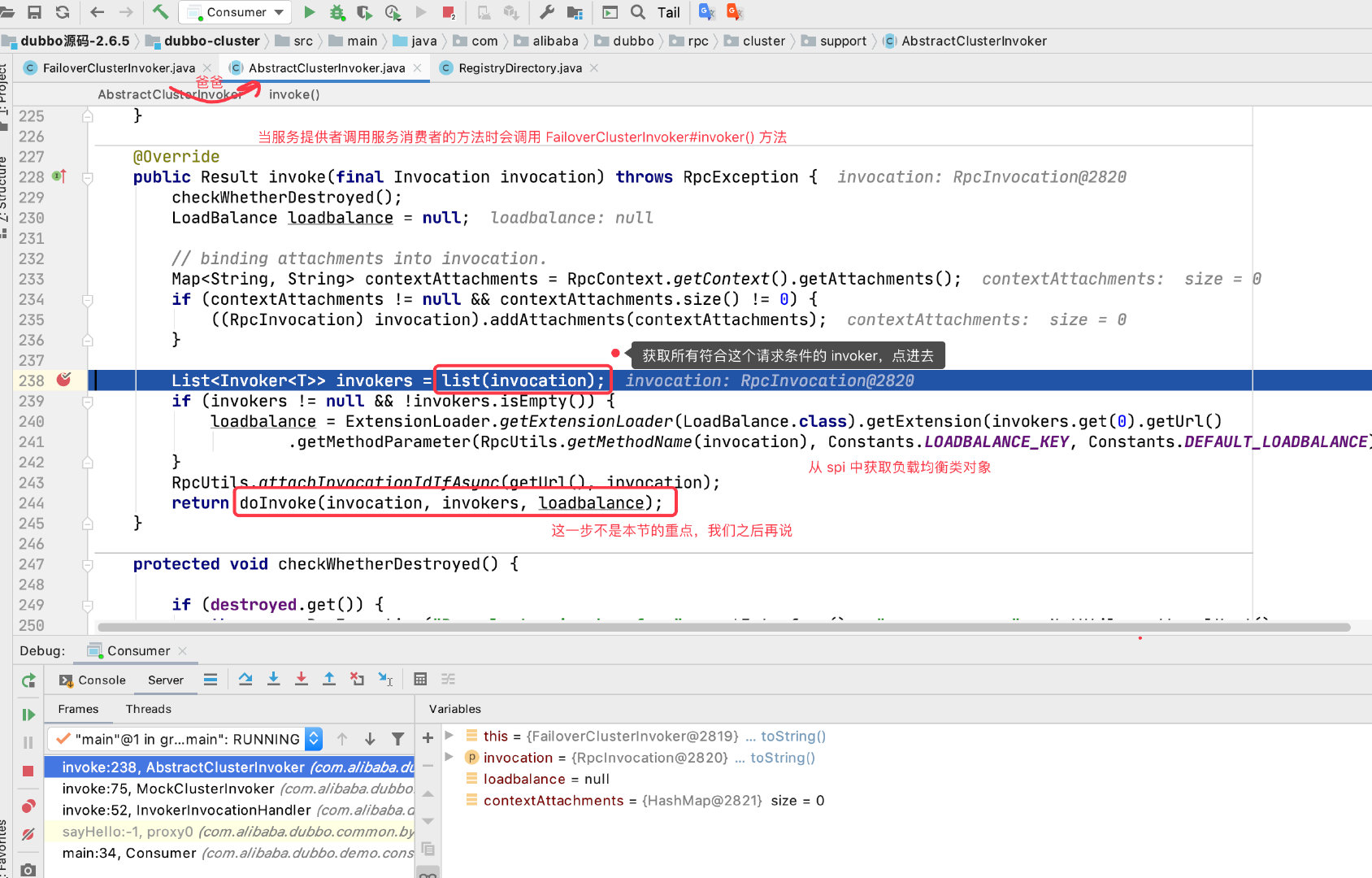Click the Run to Cursor icon

click(385, 679)
